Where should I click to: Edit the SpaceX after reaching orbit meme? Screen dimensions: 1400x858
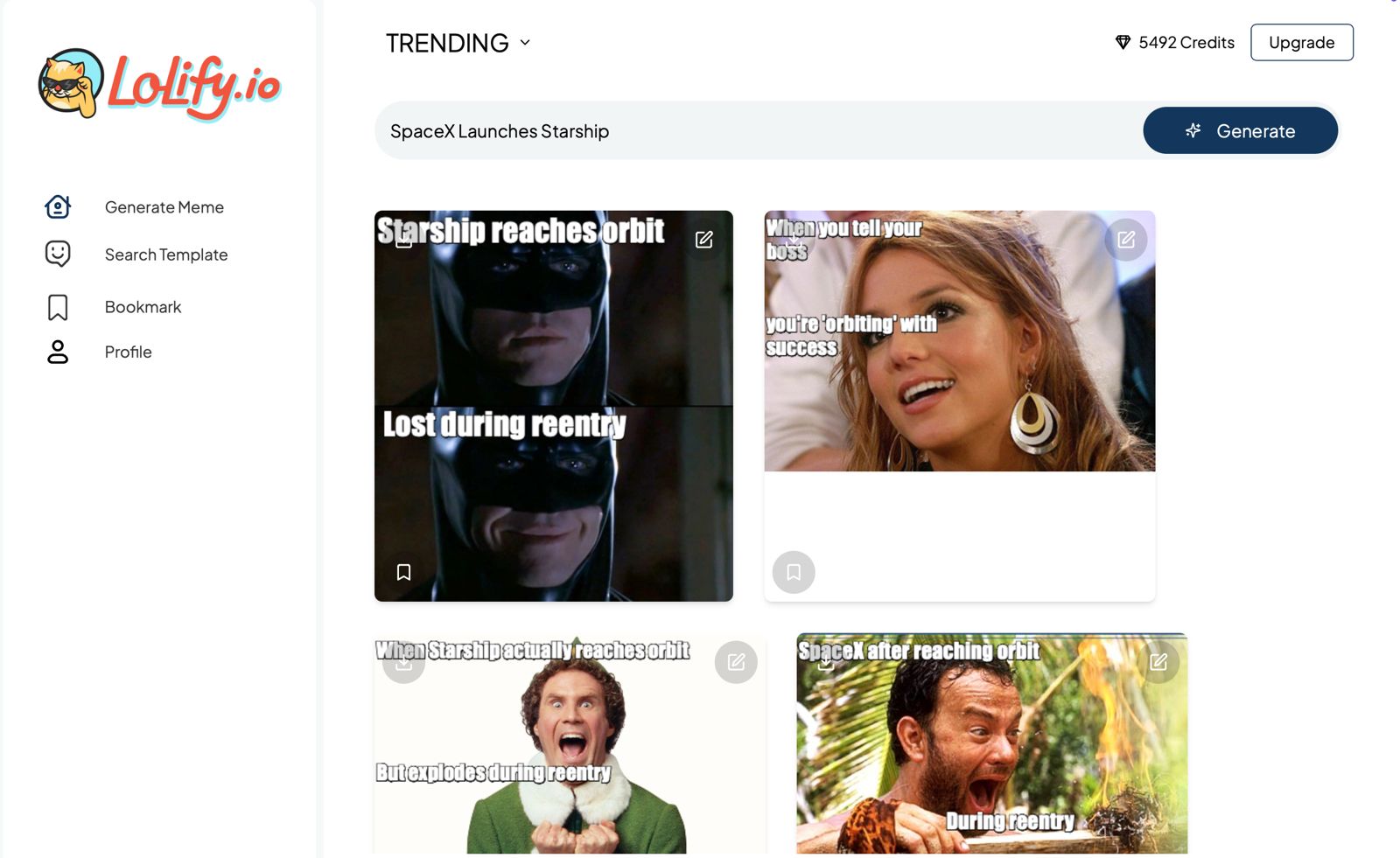(1158, 662)
